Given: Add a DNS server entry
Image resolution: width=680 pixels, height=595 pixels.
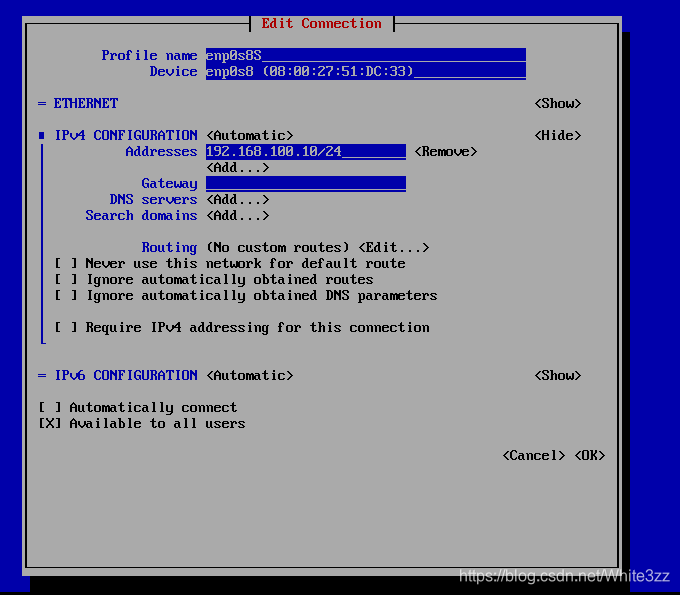Looking at the screenshot, I should [x=238, y=200].
